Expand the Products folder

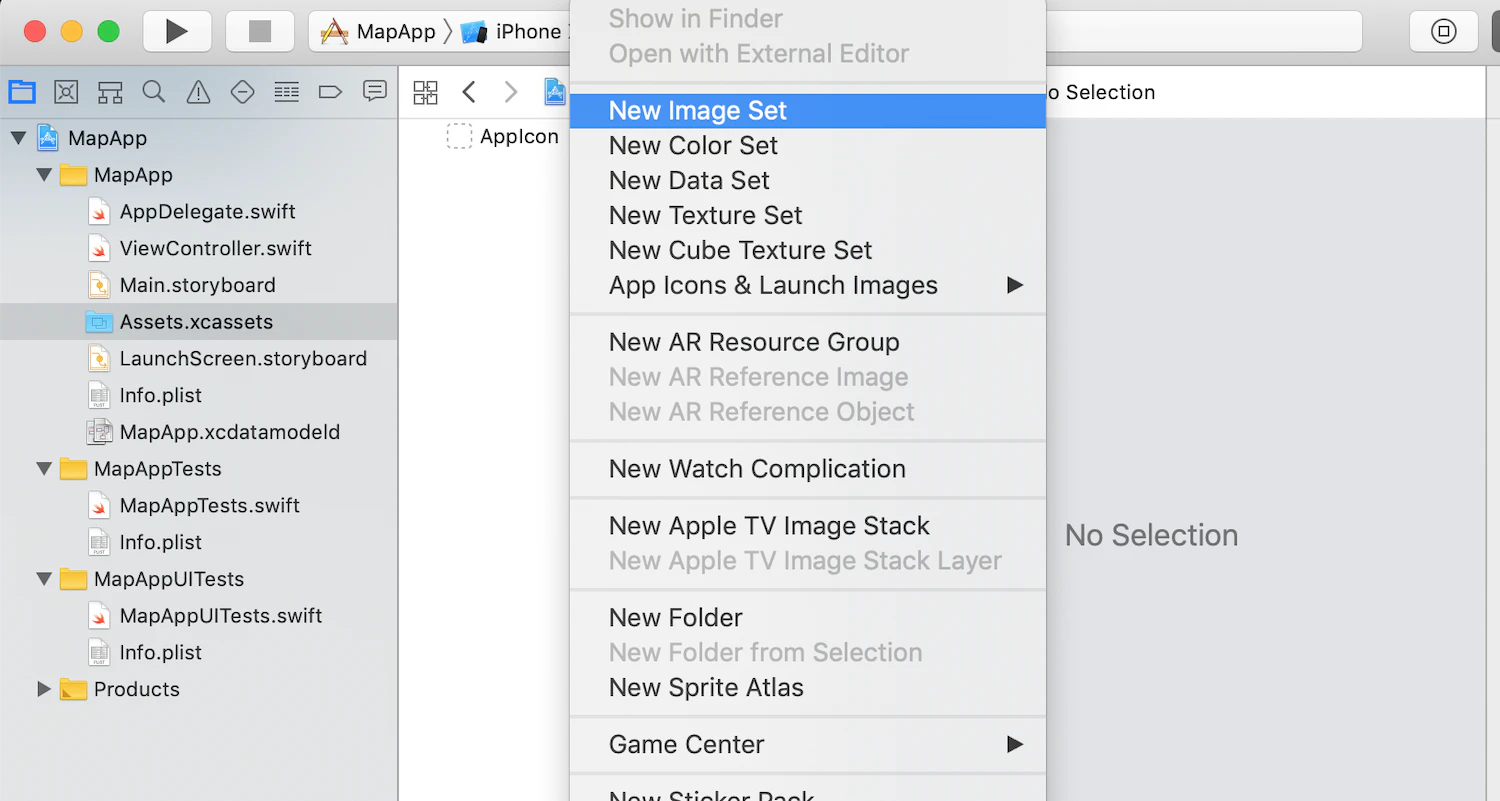pos(44,689)
